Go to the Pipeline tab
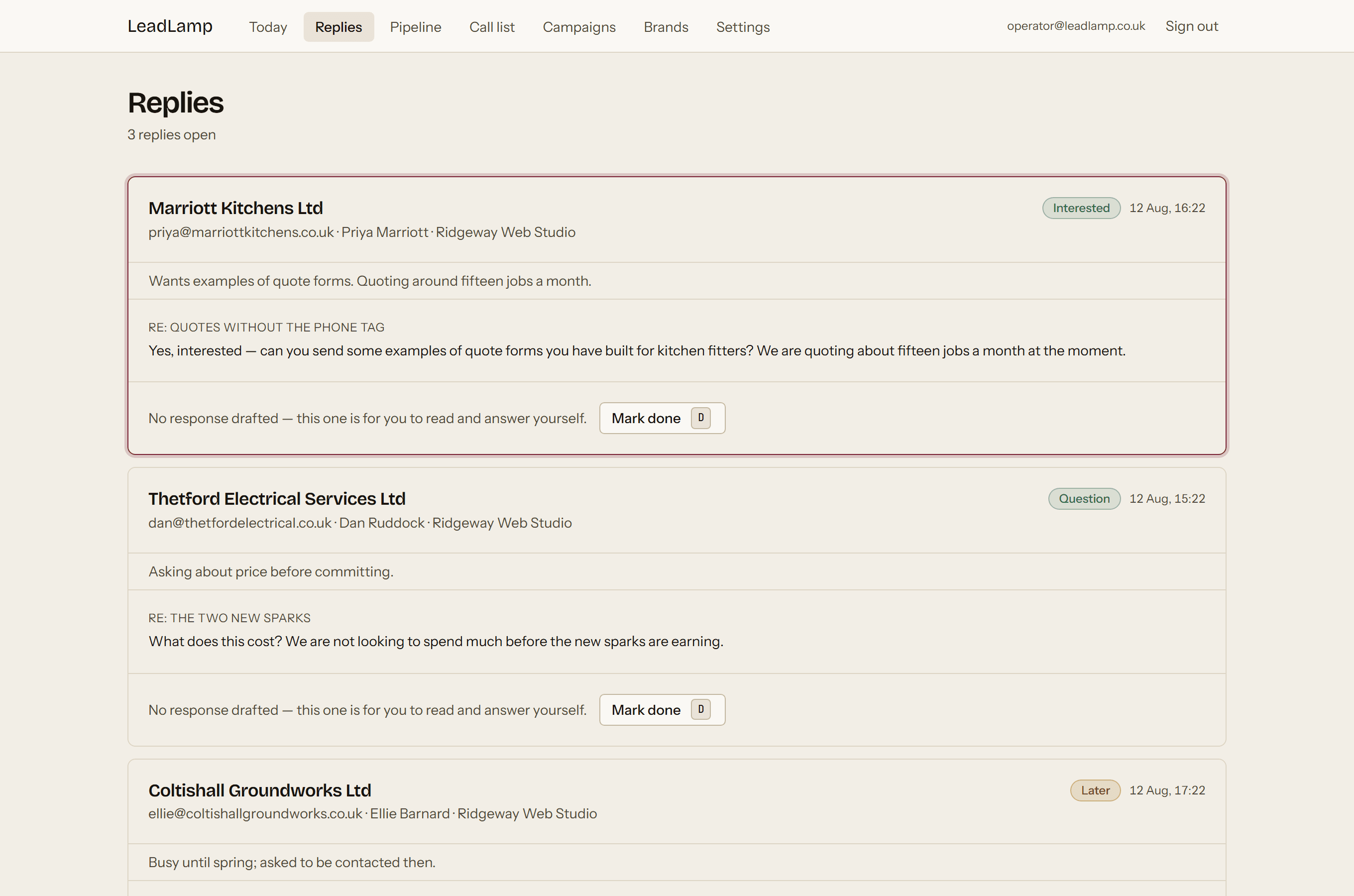This screenshot has width=1354, height=896. (415, 27)
